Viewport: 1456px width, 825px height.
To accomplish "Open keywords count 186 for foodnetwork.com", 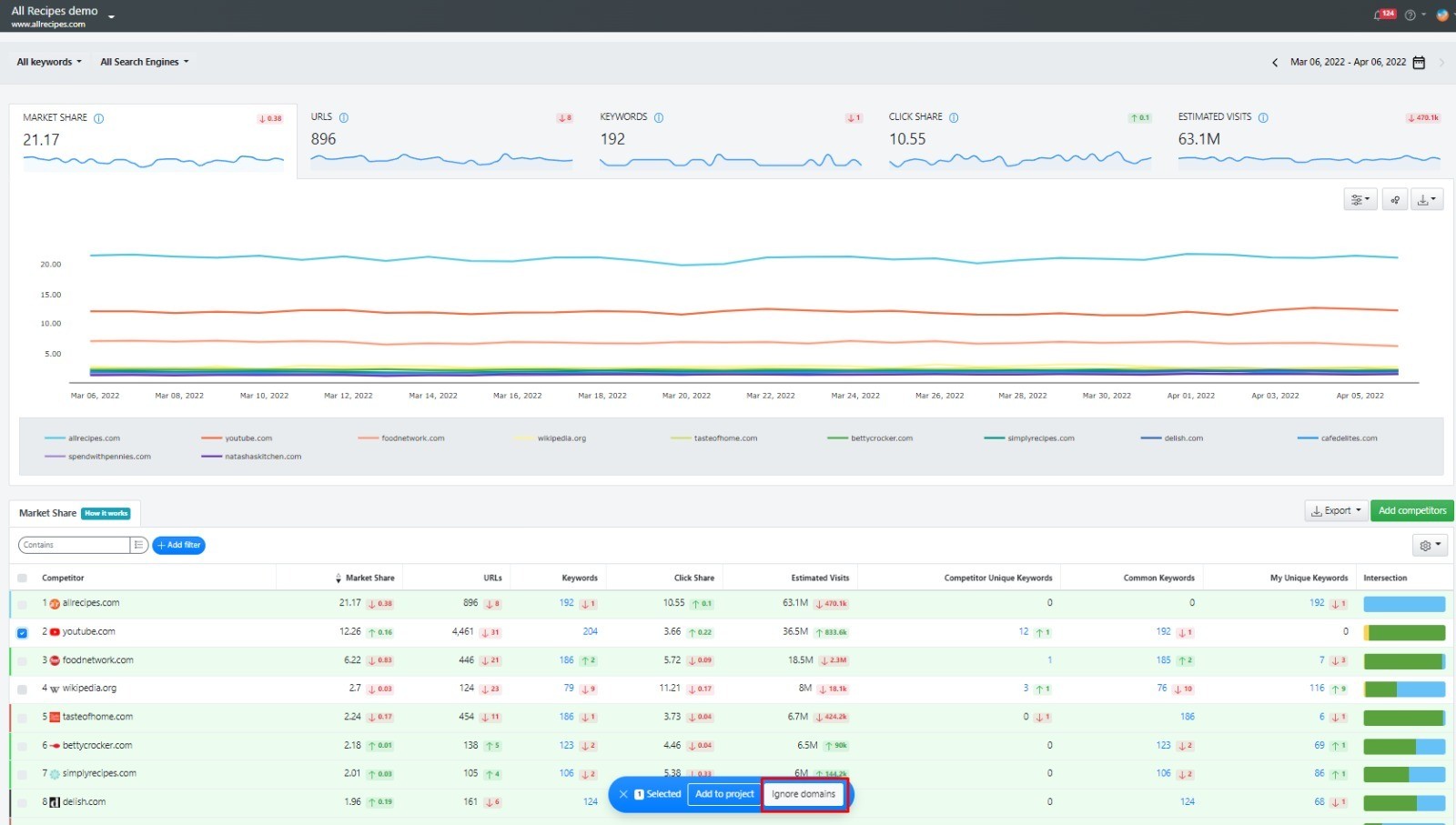I will point(566,660).
